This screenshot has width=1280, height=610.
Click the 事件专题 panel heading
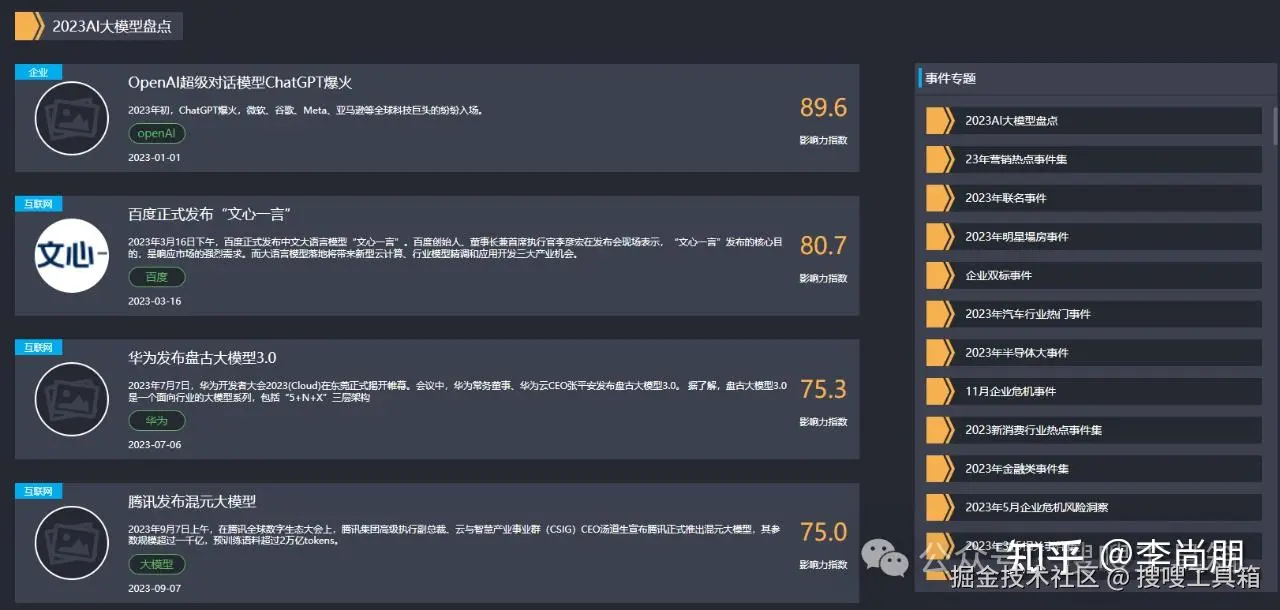(951, 78)
